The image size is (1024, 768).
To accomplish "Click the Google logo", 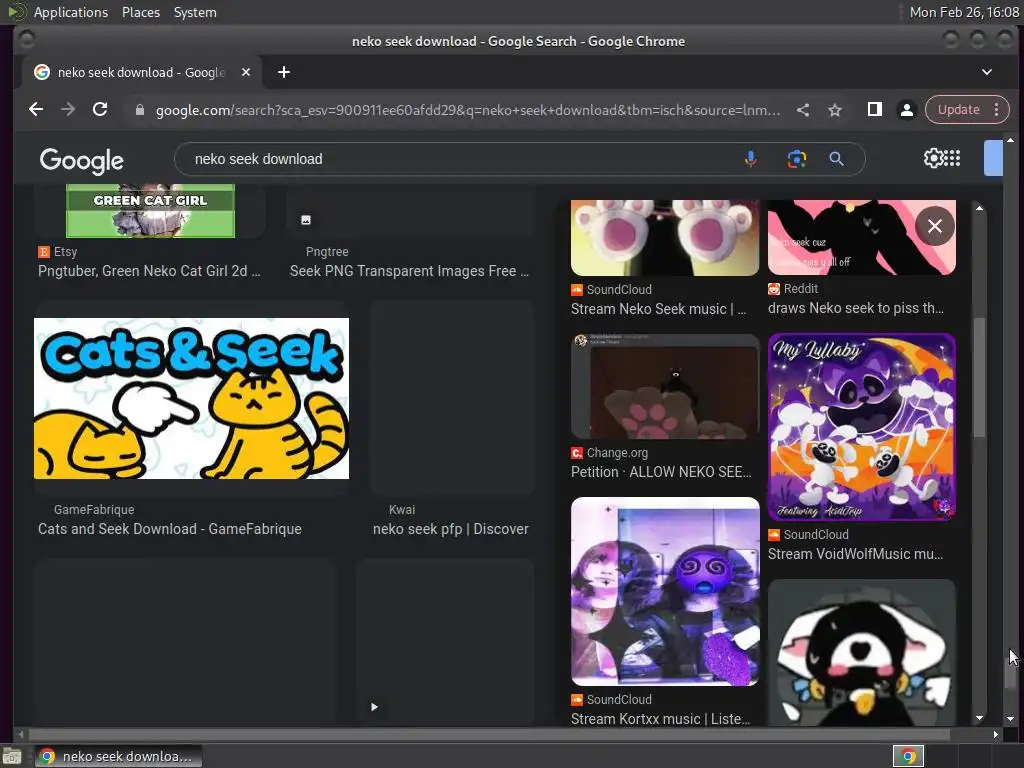I will click(x=82, y=160).
